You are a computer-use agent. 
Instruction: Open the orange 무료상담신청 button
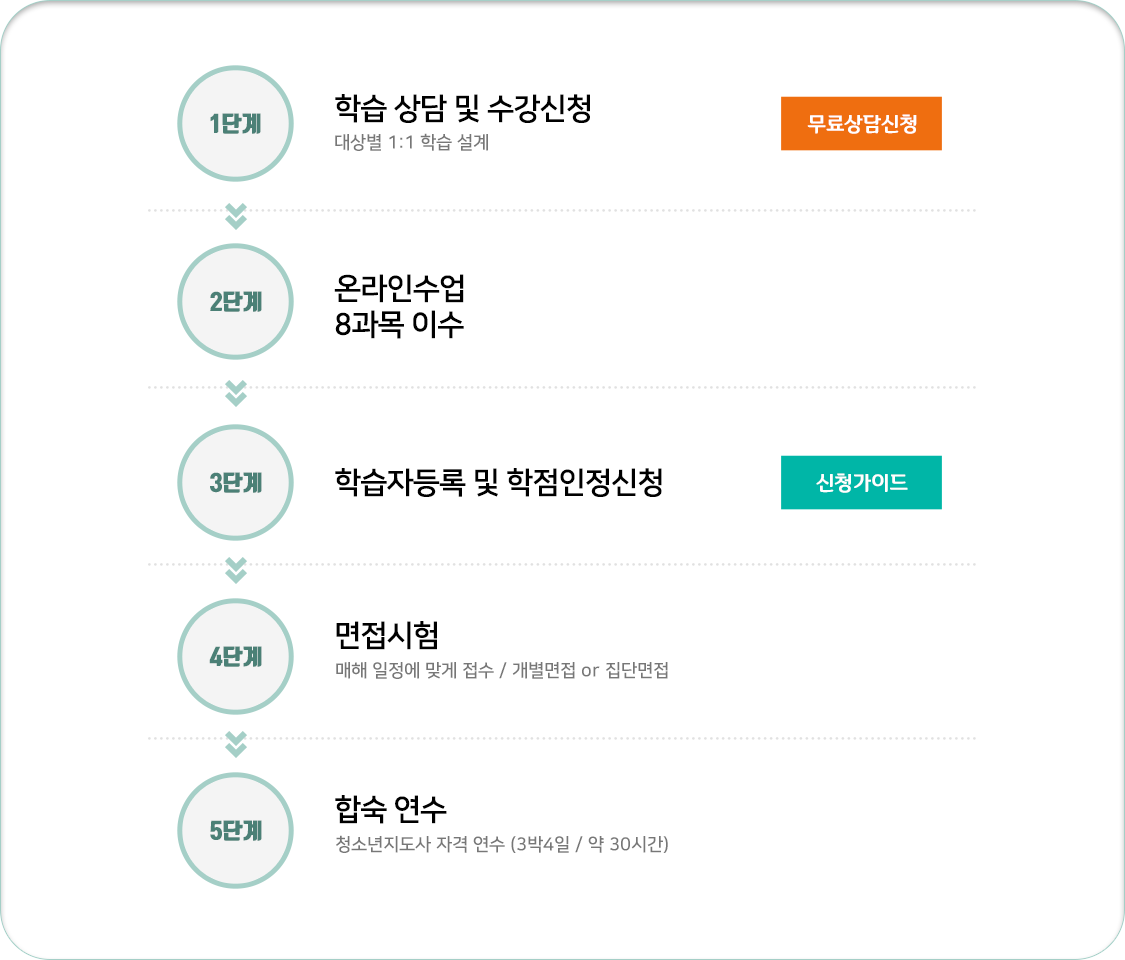coord(861,123)
